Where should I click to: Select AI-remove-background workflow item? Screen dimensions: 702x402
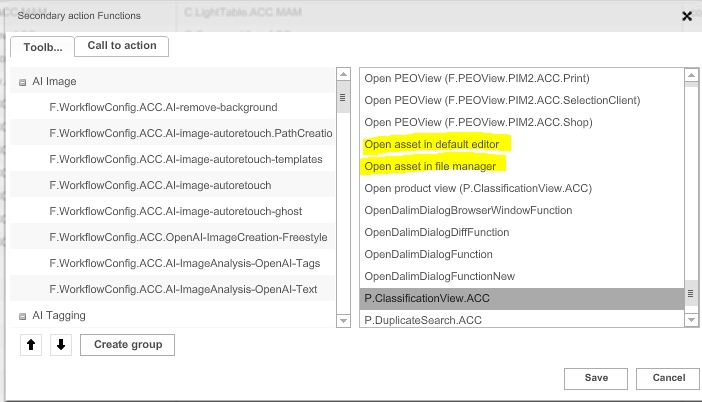pyautogui.click(x=163, y=107)
